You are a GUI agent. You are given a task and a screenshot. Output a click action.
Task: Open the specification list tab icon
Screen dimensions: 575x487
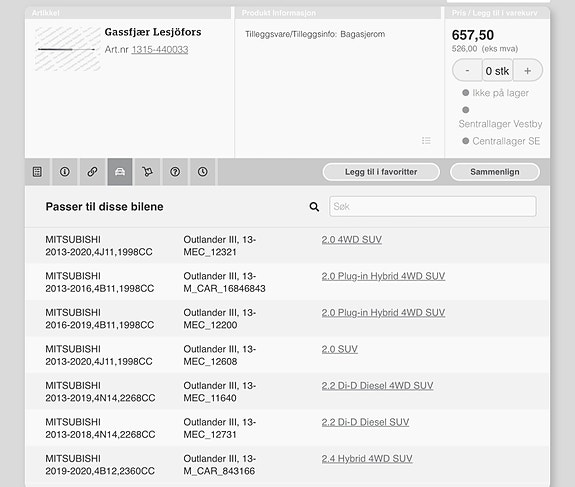[x=37, y=172]
